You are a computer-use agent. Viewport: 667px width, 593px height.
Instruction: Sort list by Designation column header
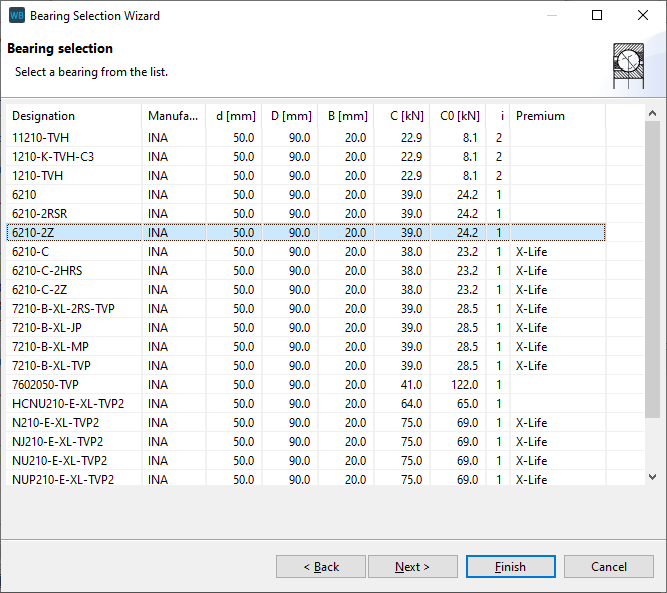(73, 116)
